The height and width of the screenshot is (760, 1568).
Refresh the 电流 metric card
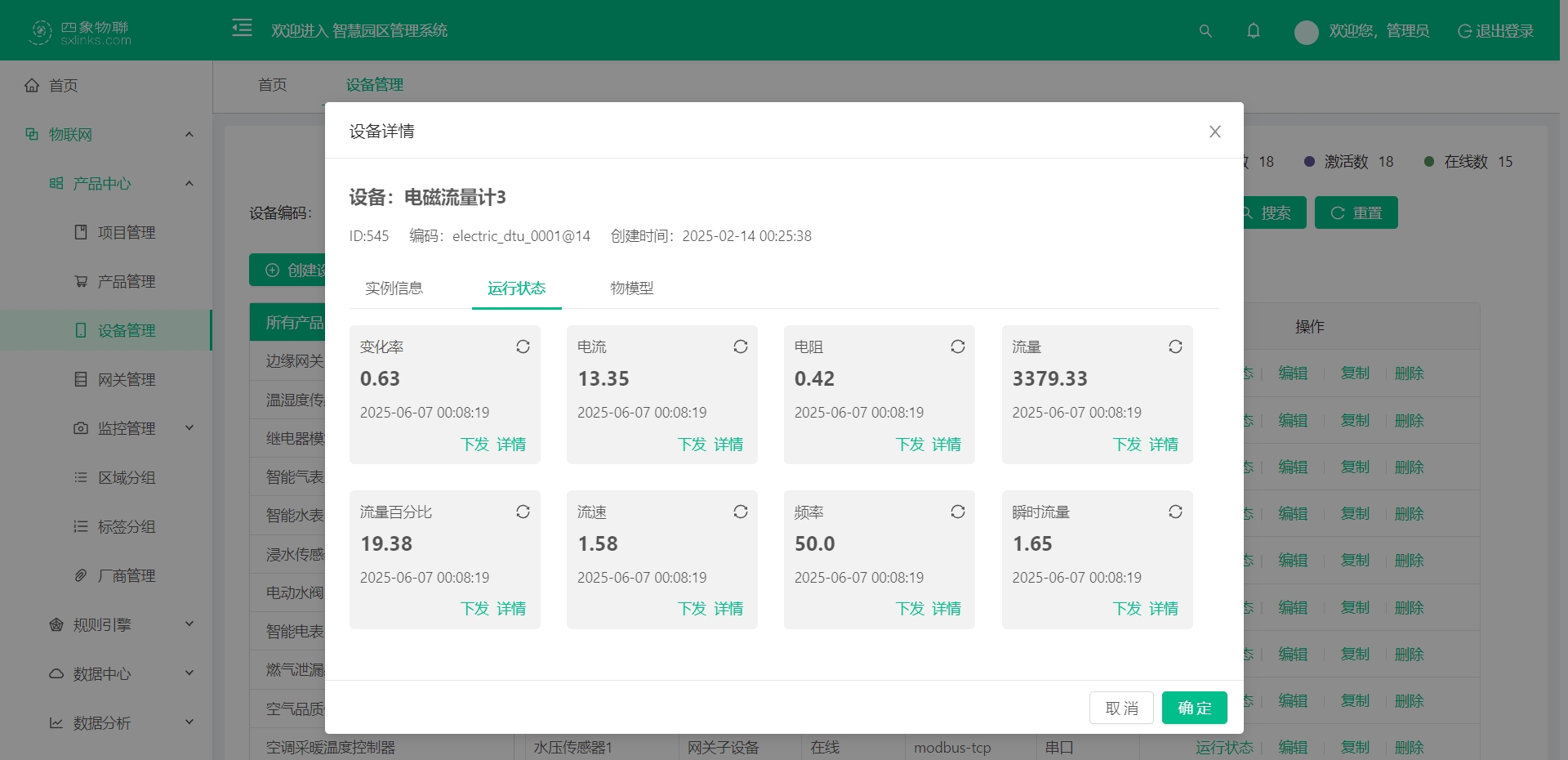741,346
